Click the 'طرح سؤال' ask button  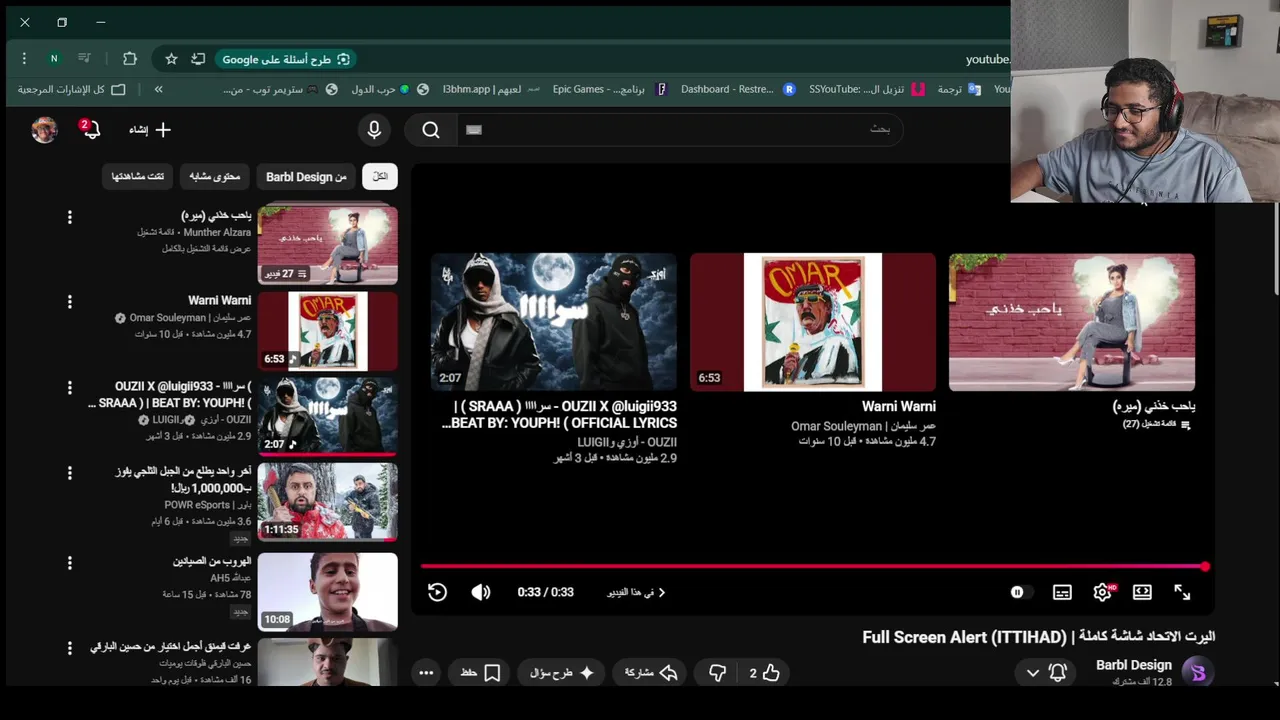click(562, 673)
